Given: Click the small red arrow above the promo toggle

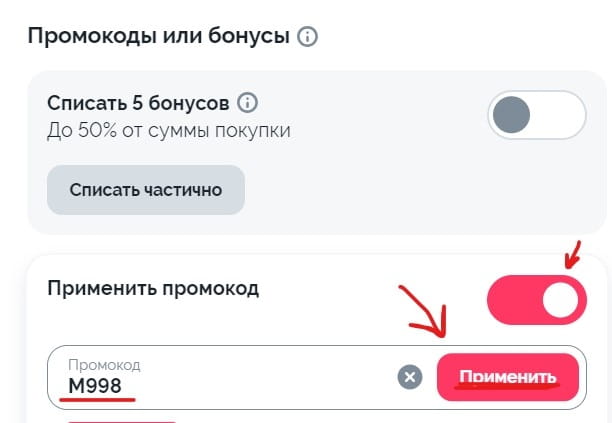Looking at the screenshot, I should pos(573,255).
